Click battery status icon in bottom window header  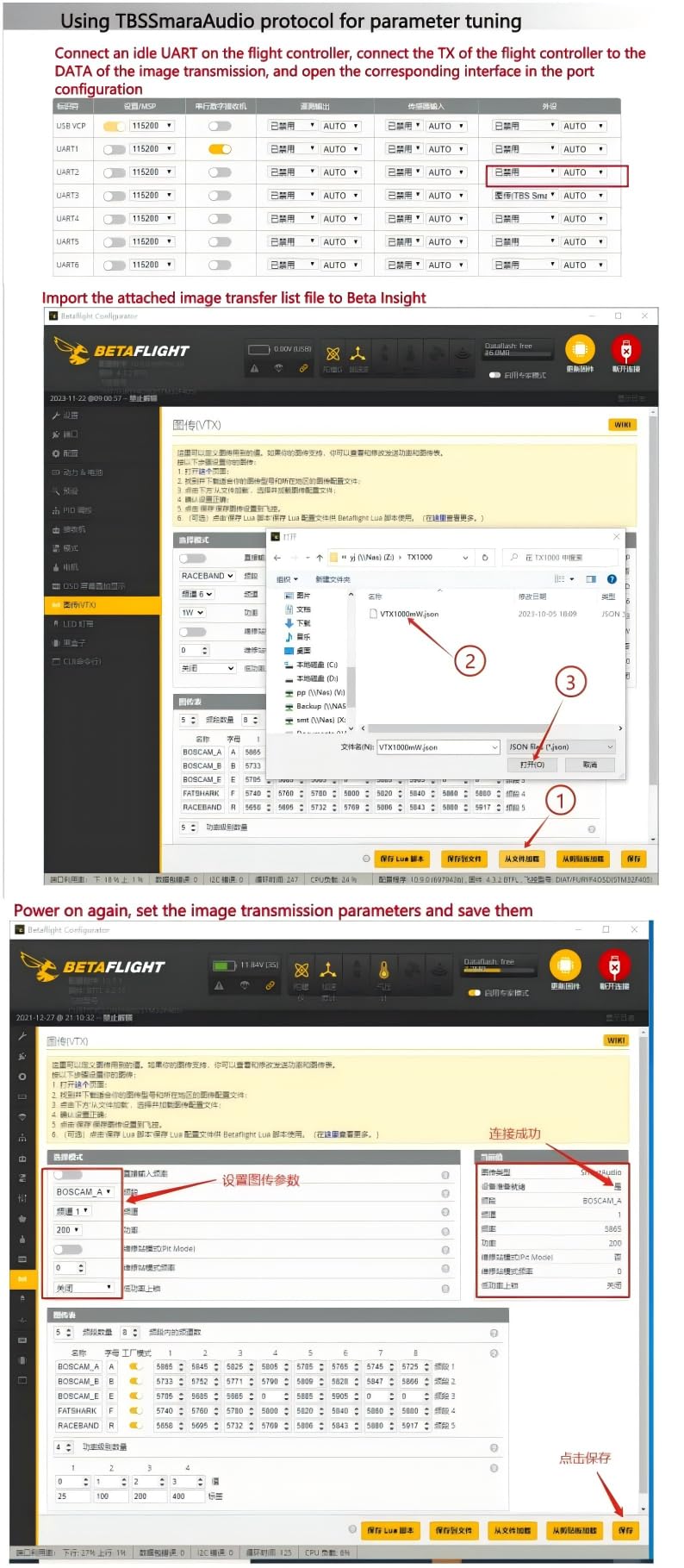tap(224, 965)
